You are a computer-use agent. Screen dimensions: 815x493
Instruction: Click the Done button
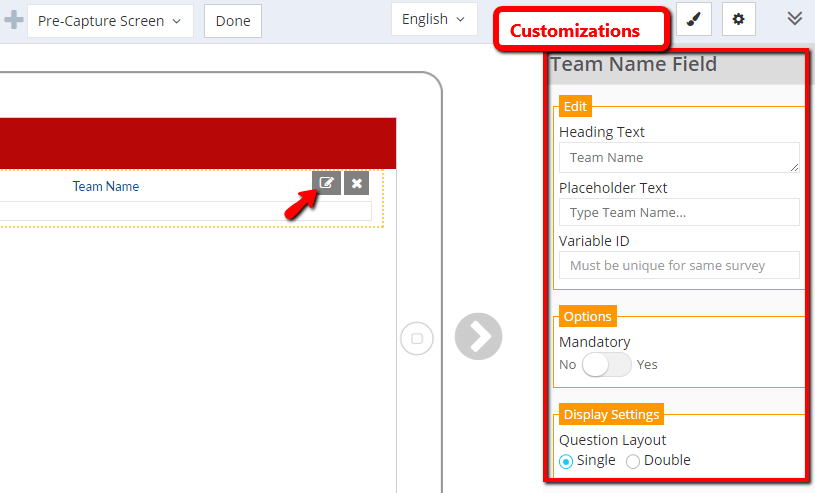tap(233, 21)
